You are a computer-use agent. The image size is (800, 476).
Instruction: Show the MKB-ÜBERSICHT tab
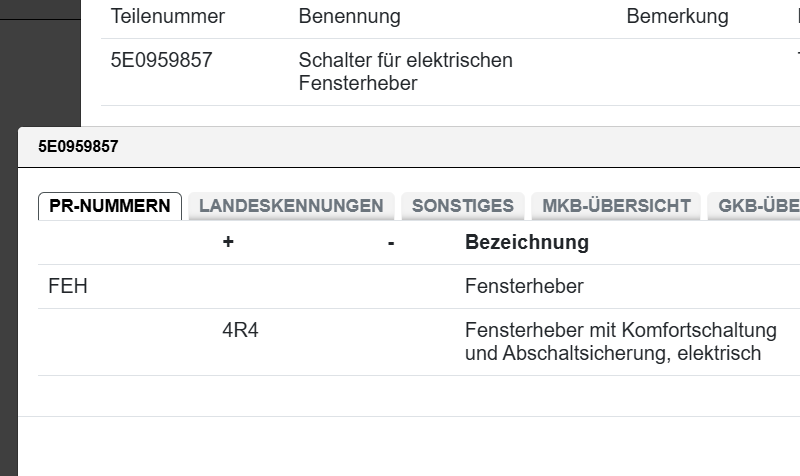(616, 206)
